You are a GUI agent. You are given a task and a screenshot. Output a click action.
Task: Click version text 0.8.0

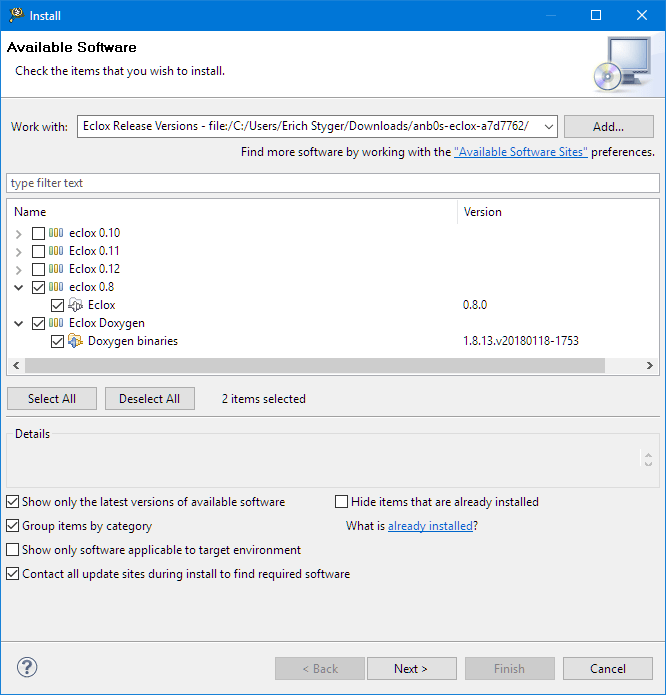[x=475, y=305]
